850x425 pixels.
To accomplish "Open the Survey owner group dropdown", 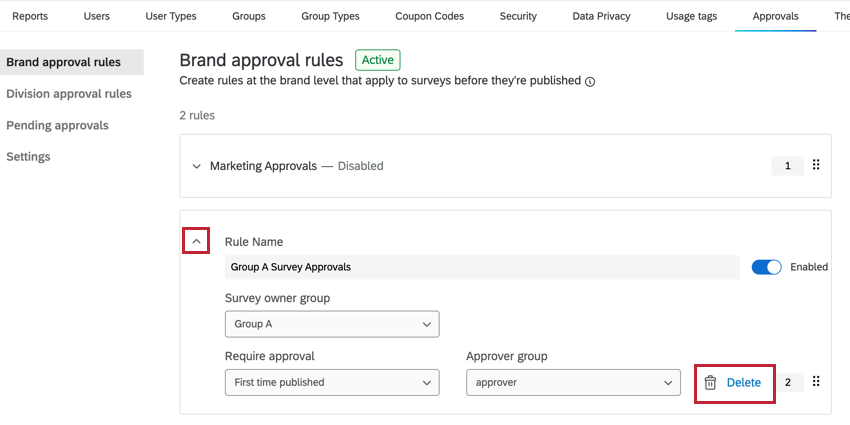I will tap(332, 324).
